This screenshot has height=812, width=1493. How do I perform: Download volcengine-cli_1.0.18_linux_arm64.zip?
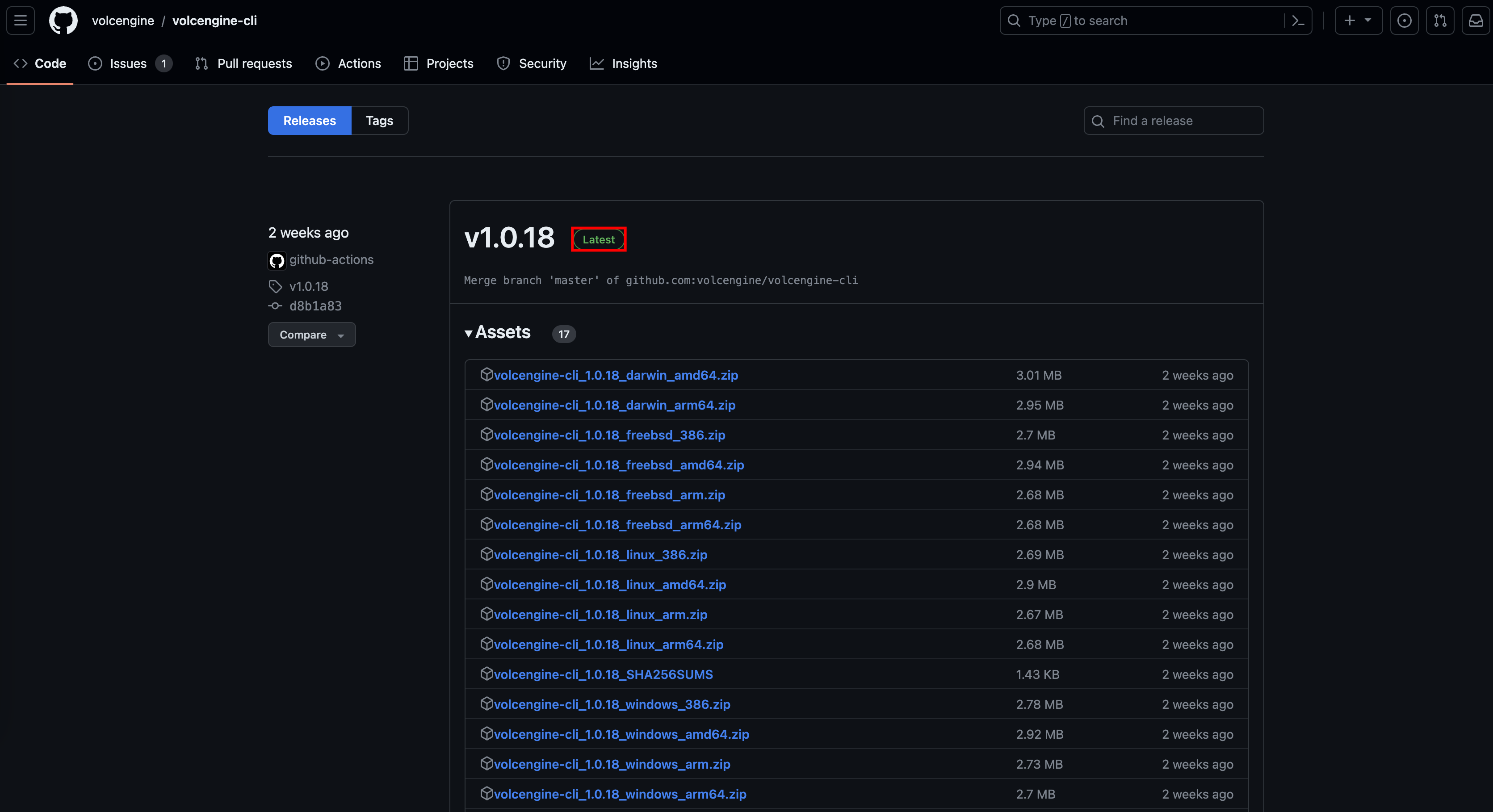[608, 645]
